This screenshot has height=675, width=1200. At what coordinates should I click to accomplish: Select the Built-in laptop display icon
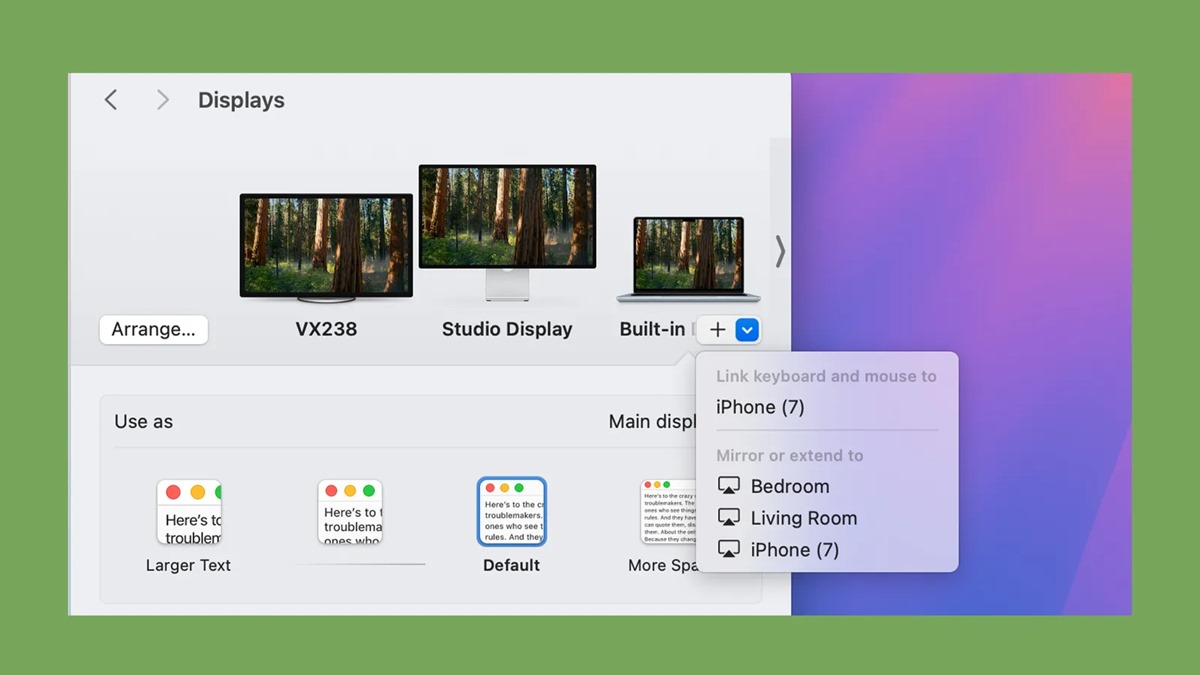(x=688, y=258)
